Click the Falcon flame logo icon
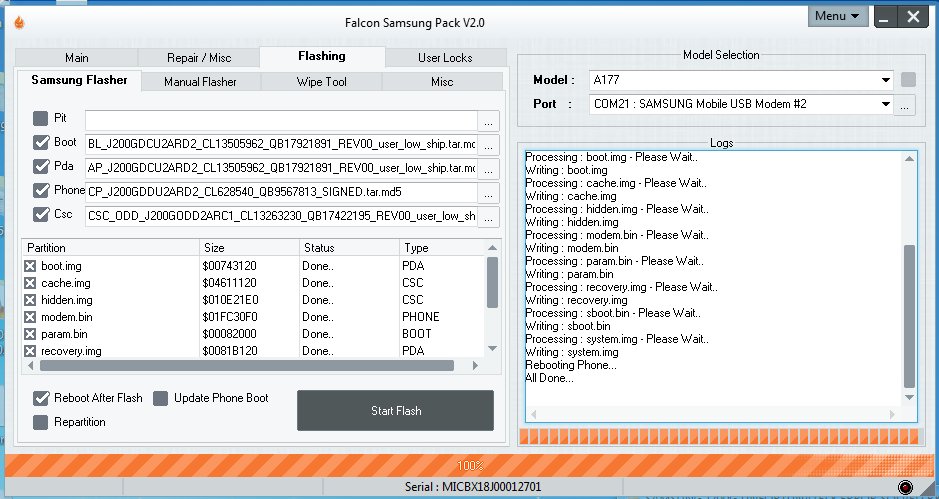 click(19, 23)
